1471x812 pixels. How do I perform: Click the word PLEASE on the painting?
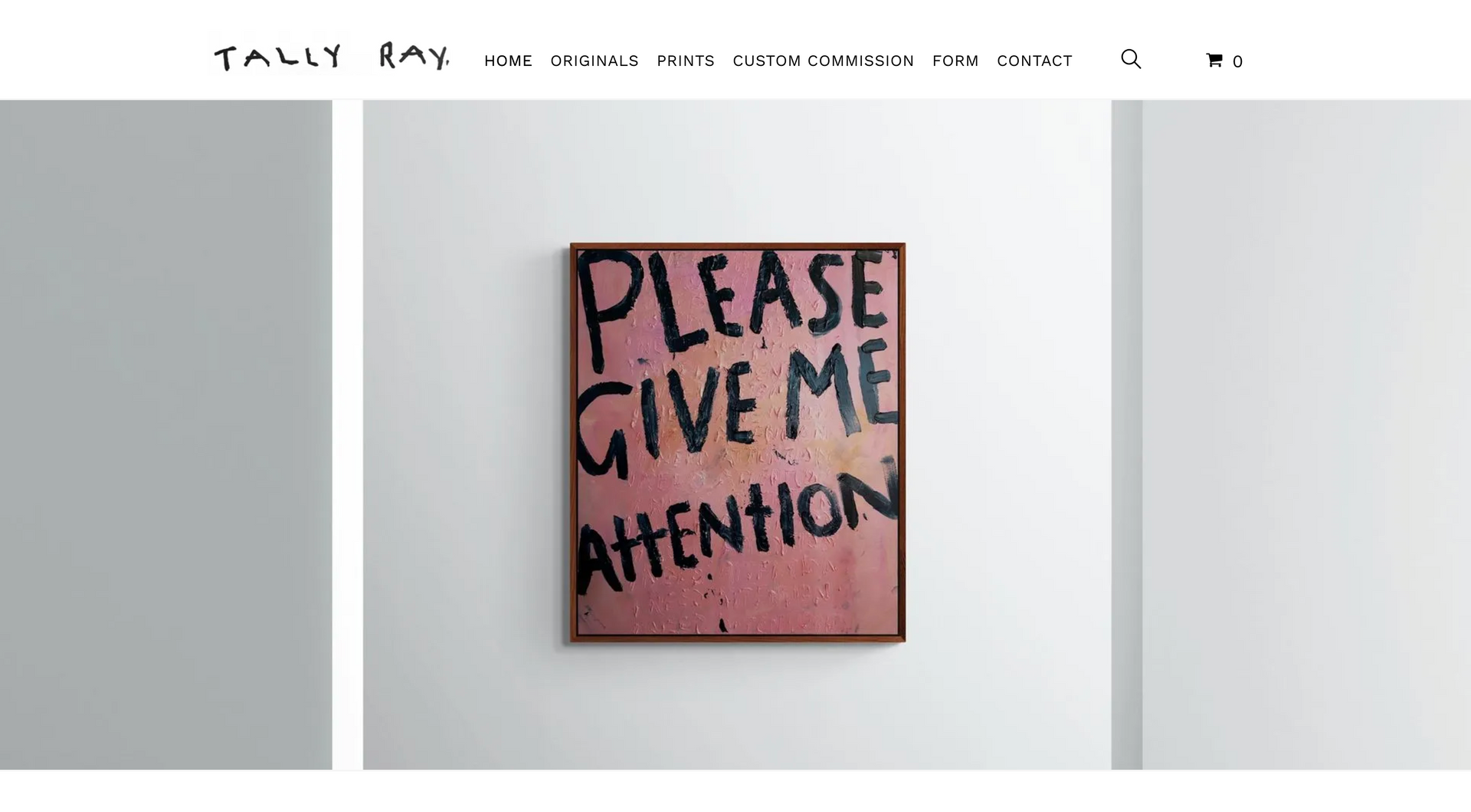[x=732, y=303]
